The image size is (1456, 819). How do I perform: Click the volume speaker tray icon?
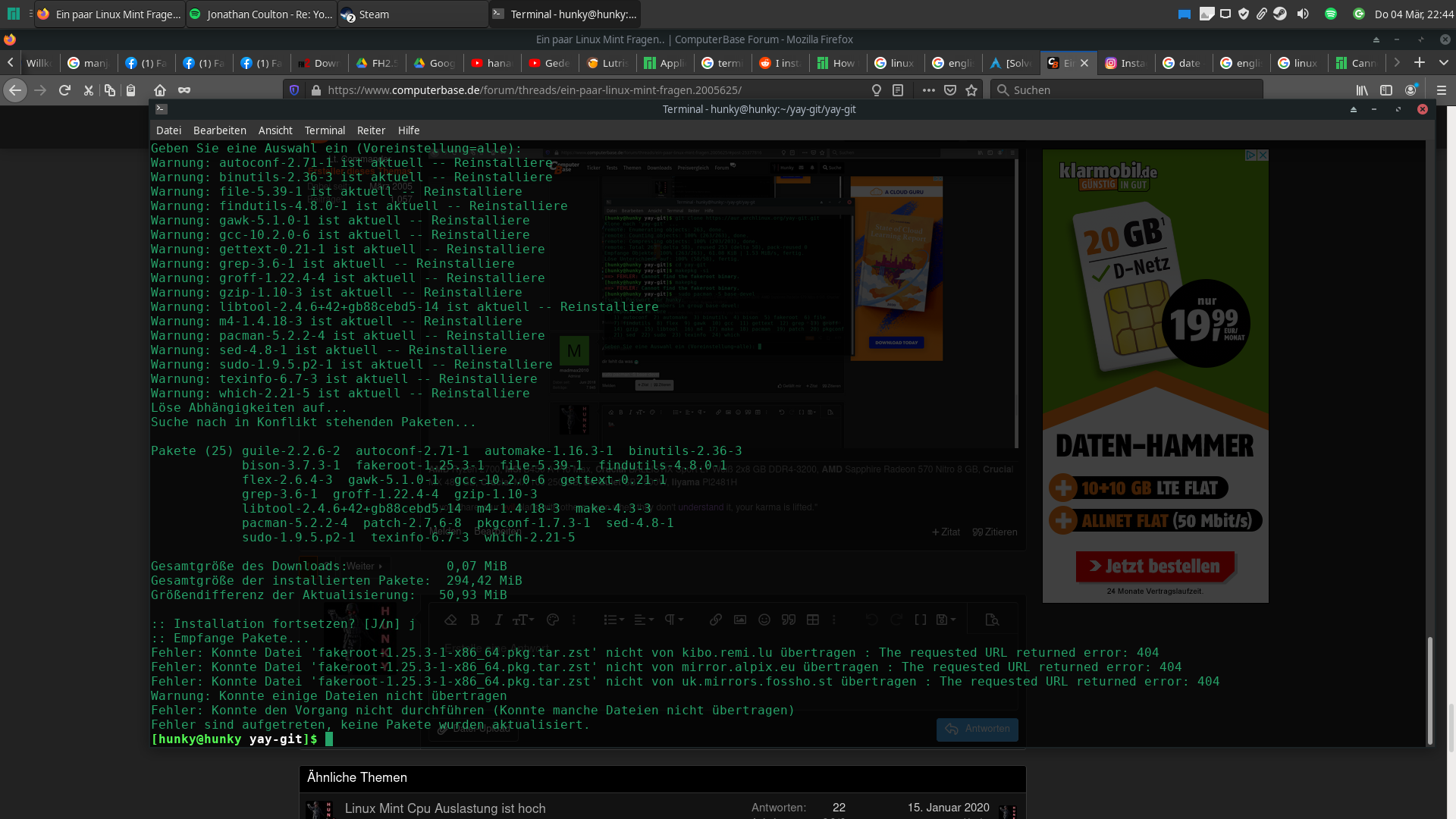tap(1303, 14)
